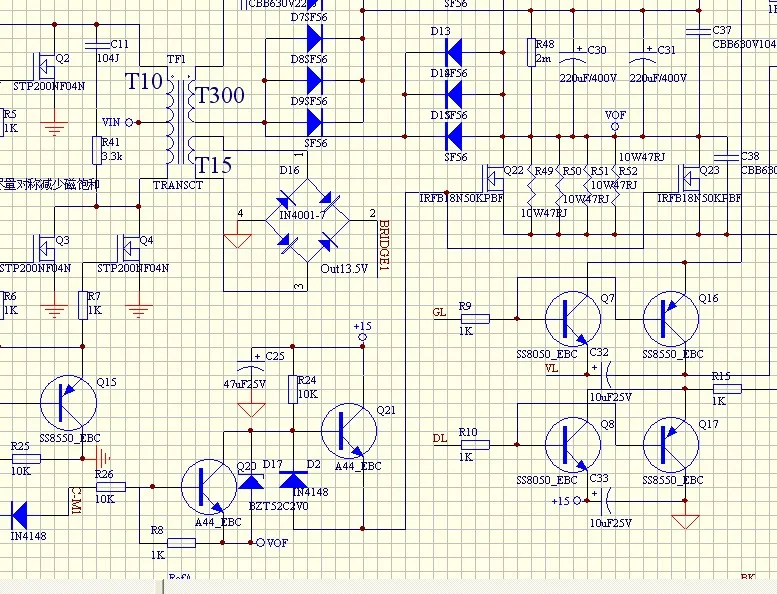Select the D13 diode symbol

pyautogui.click(x=454, y=52)
